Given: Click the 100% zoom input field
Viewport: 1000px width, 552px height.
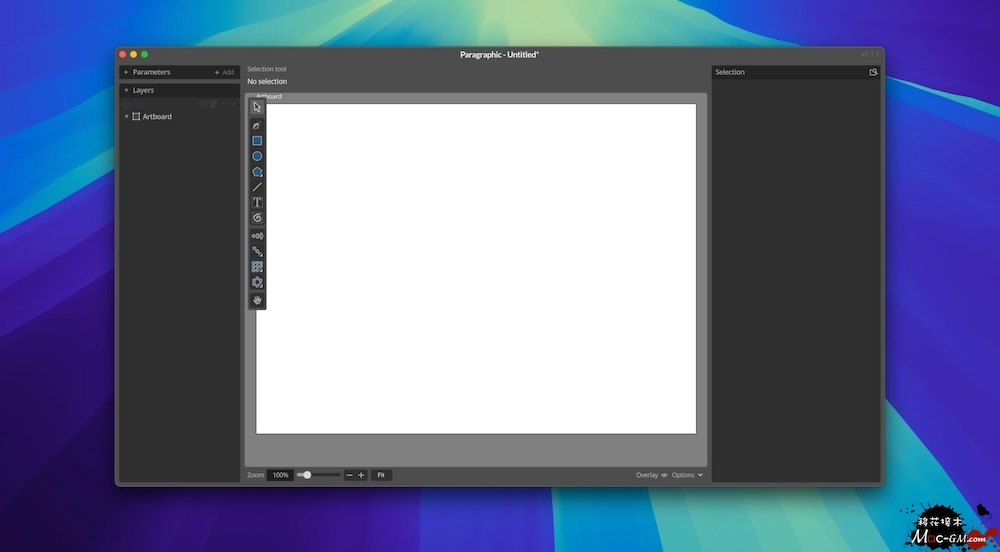Looking at the screenshot, I should point(280,475).
